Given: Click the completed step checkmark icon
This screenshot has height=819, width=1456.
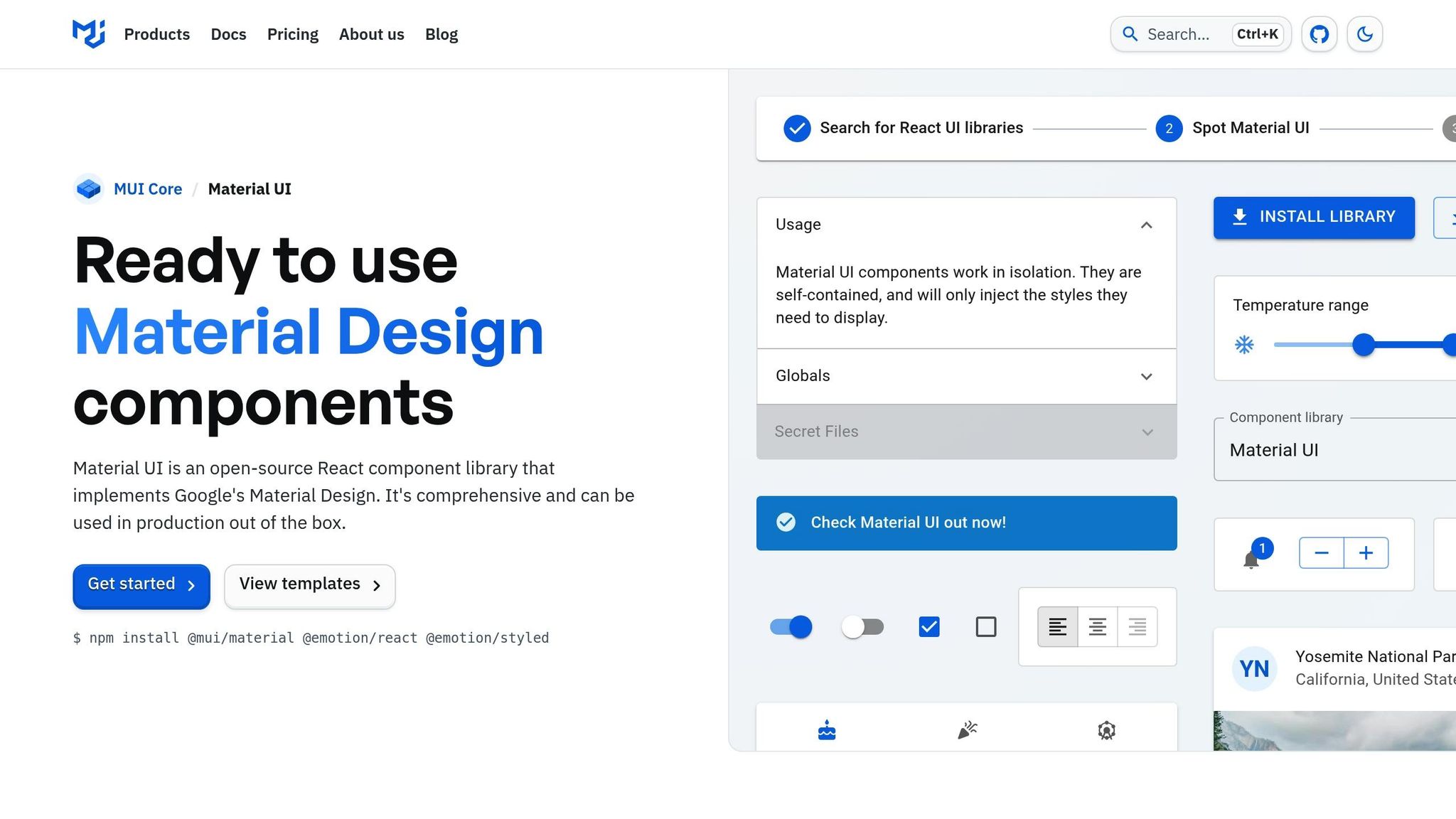Looking at the screenshot, I should (x=797, y=129).
